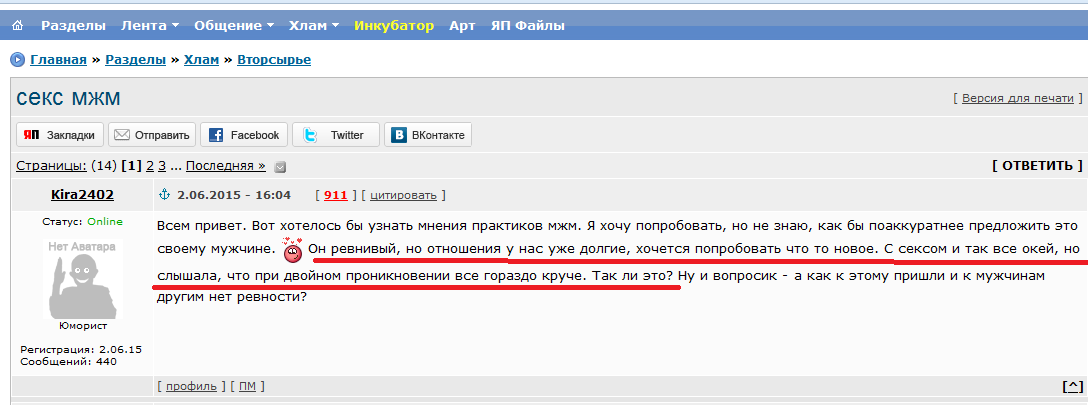Open the Разделы menu item
The width and height of the screenshot is (1088, 405).
coord(74,26)
